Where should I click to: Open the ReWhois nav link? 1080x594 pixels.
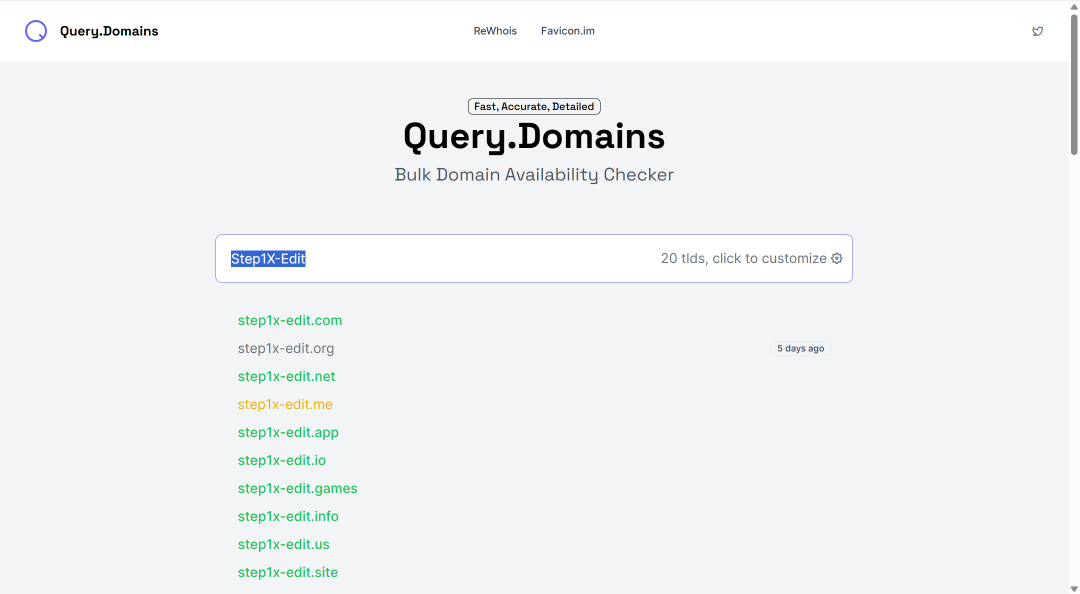495,31
